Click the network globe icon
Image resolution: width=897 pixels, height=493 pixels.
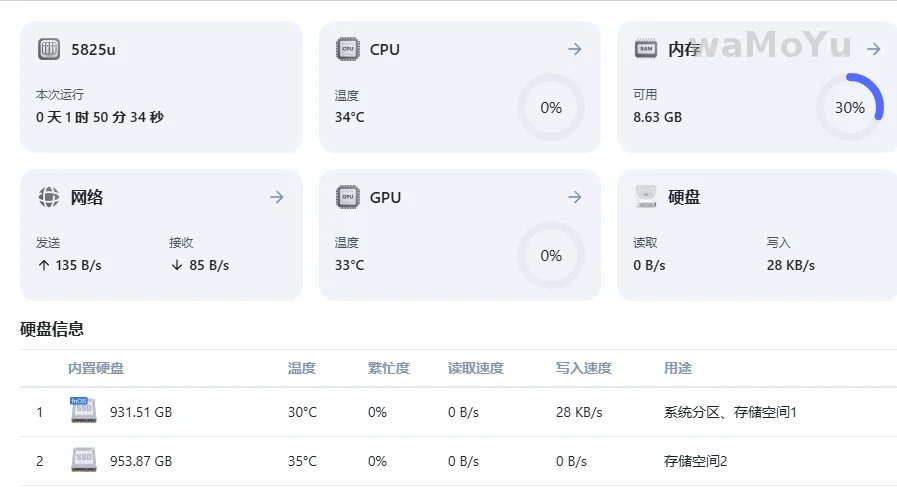coord(49,197)
